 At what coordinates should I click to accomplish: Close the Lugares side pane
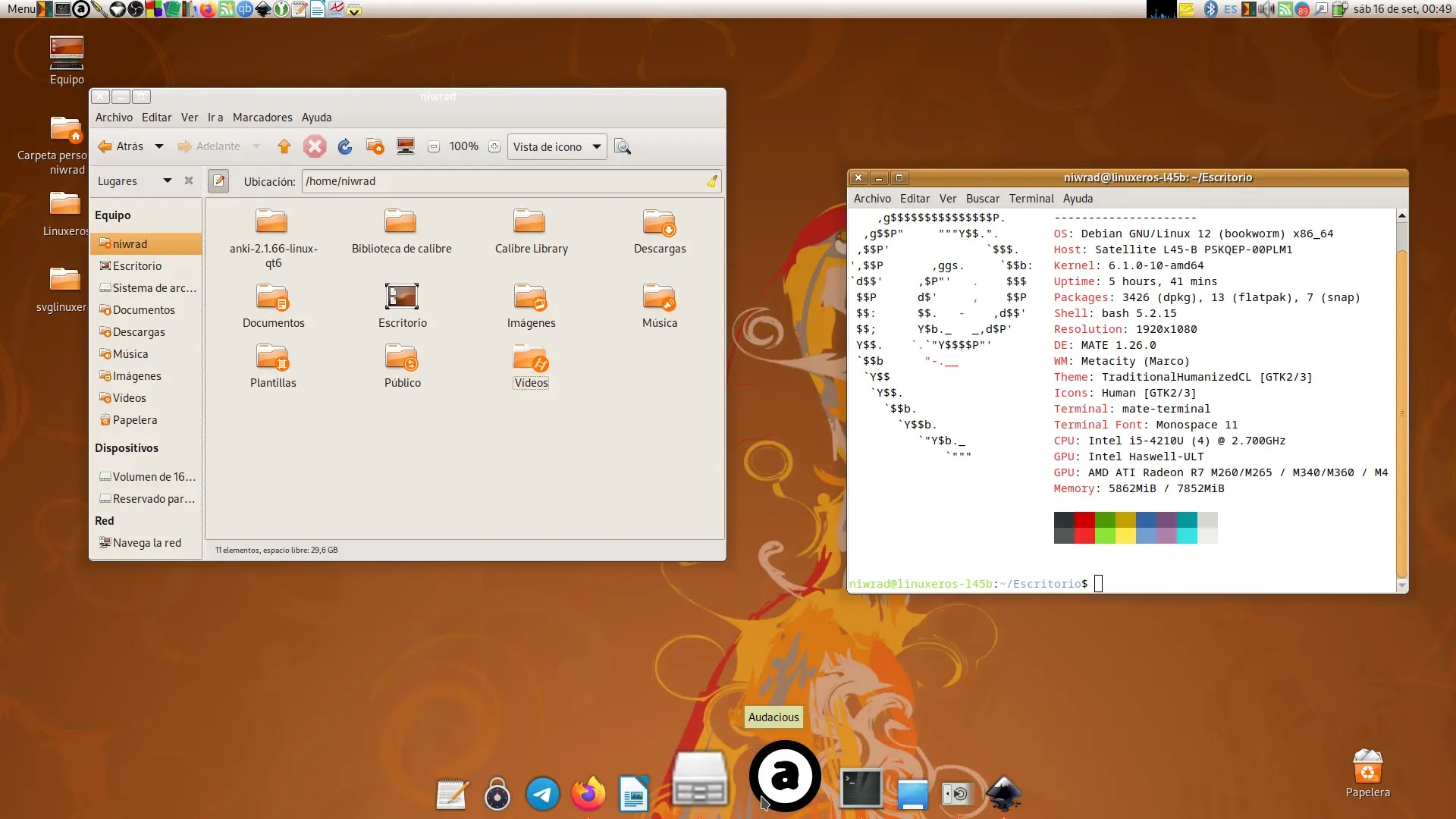coord(189,180)
